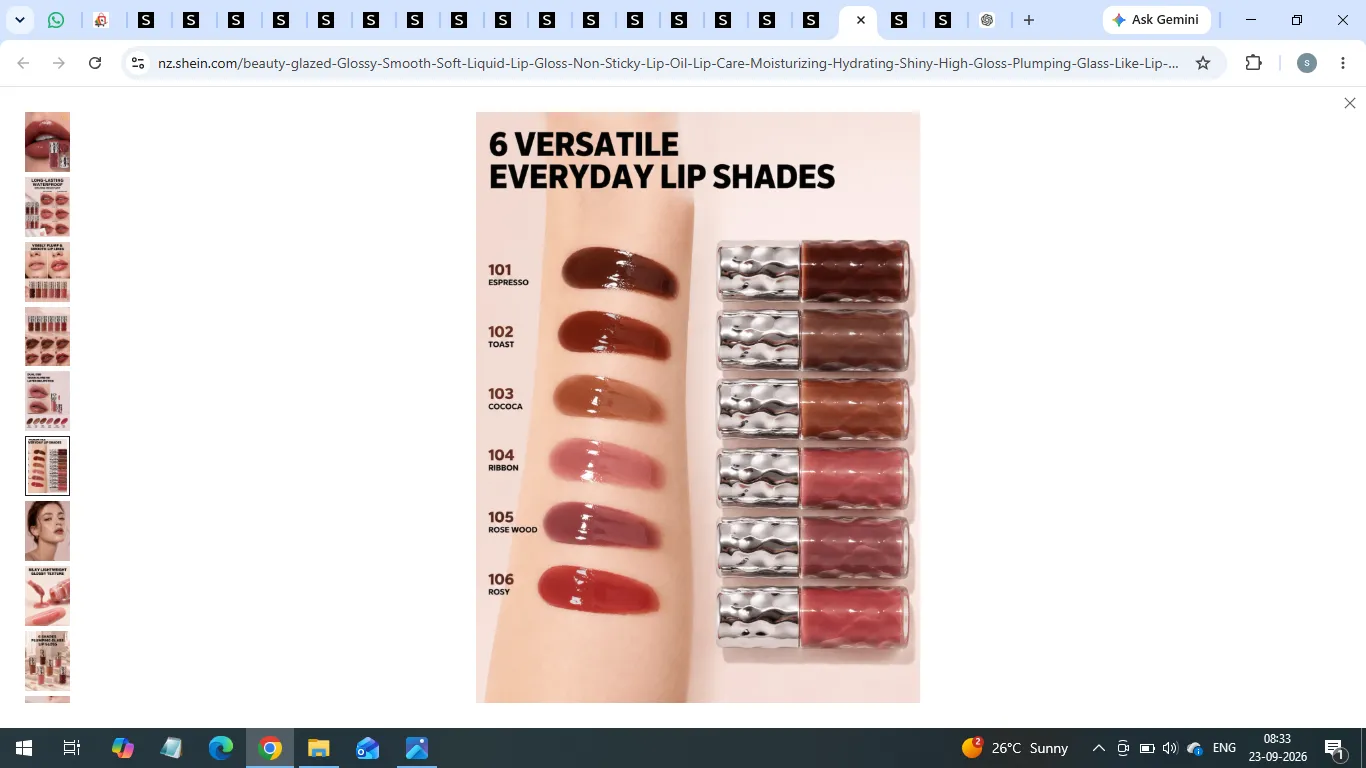Close the image gallery overlay with X
Image resolution: width=1366 pixels, height=768 pixels.
(1350, 103)
